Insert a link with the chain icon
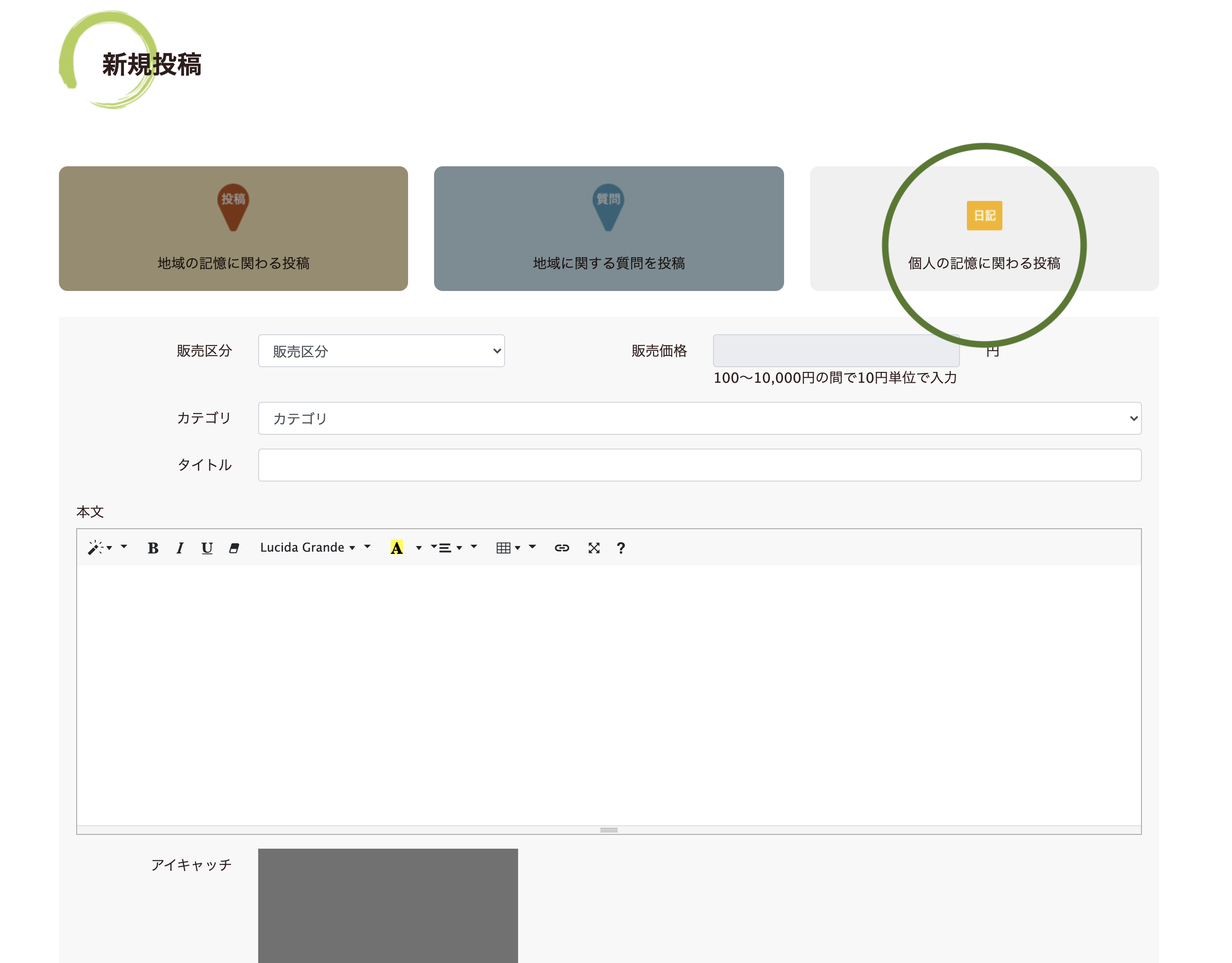The height and width of the screenshot is (963, 1232). coord(562,547)
